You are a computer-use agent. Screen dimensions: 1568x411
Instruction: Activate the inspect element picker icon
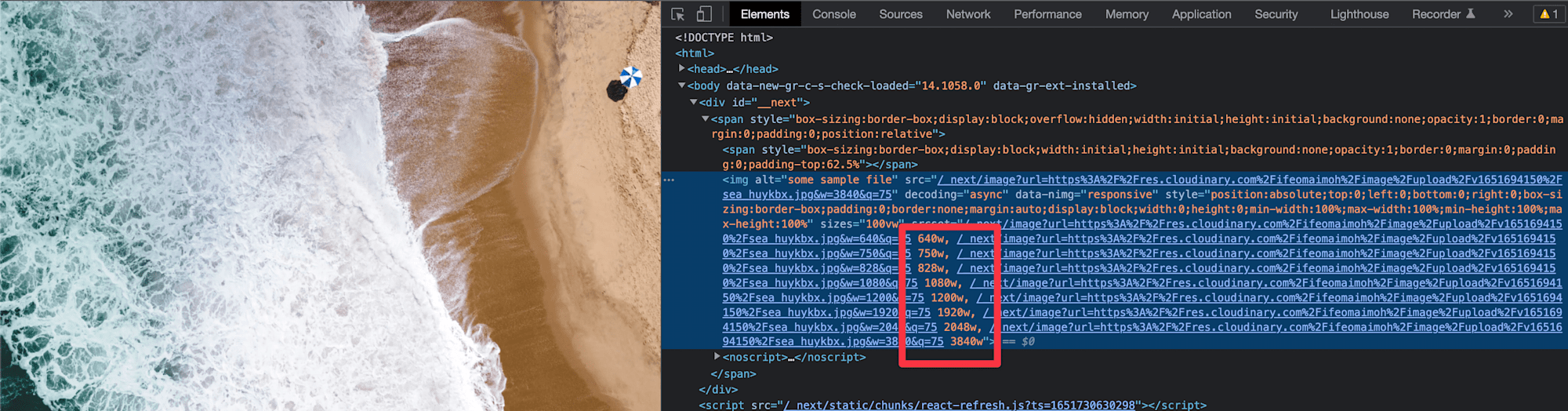pyautogui.click(x=678, y=14)
